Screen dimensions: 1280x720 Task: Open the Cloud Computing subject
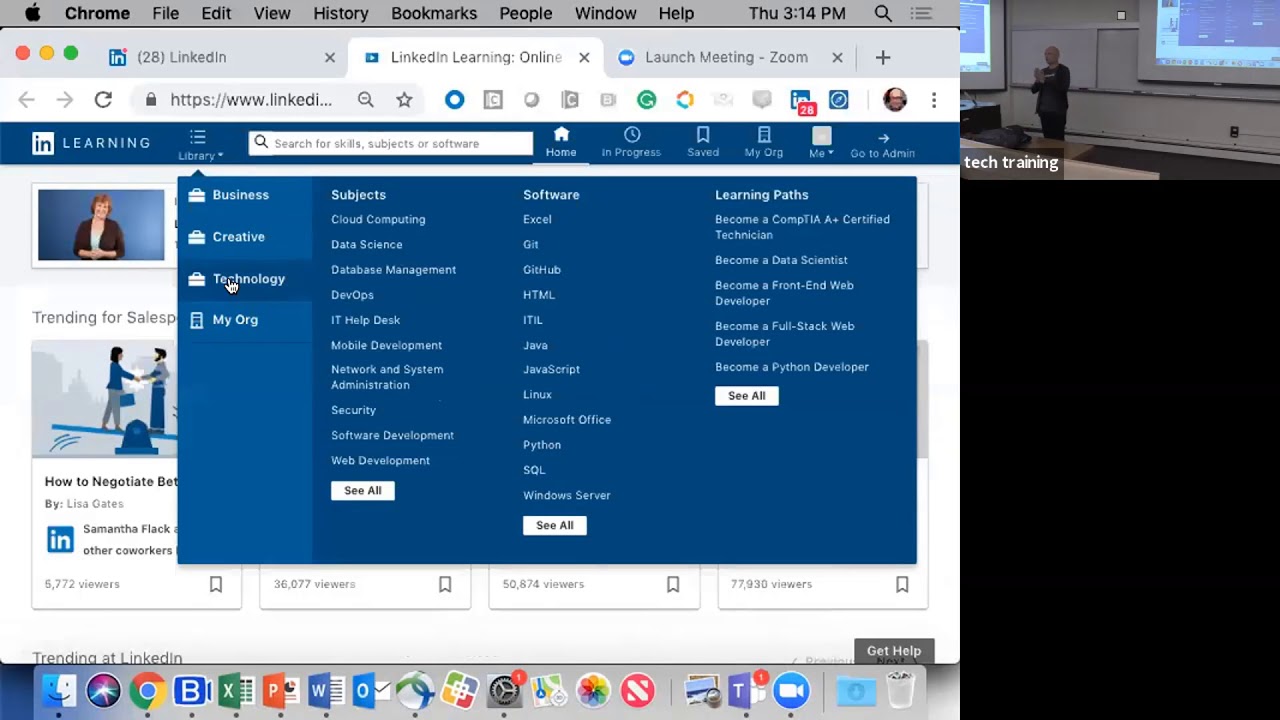tap(378, 219)
